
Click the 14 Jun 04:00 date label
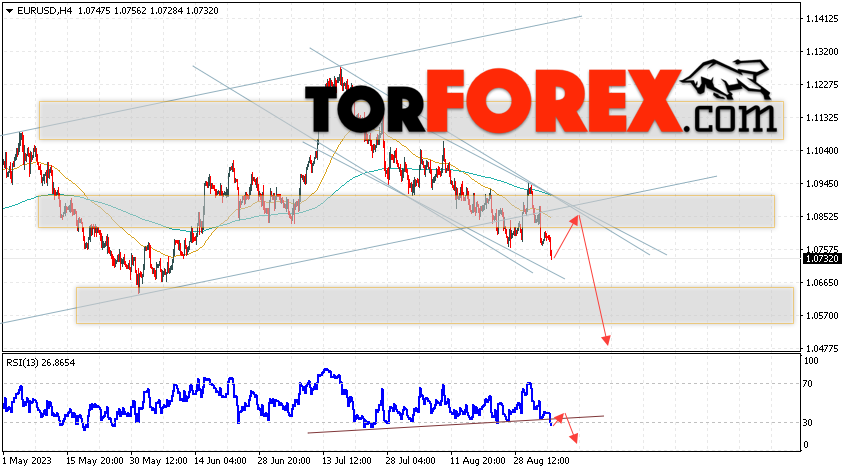click(x=222, y=461)
